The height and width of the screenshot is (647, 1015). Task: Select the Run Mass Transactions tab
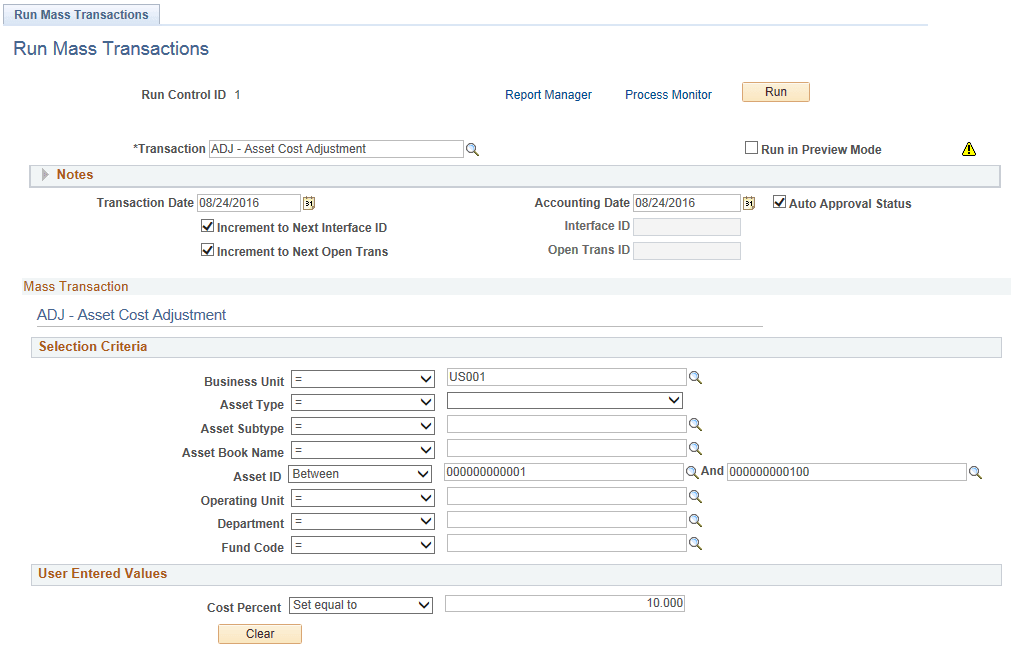click(81, 14)
